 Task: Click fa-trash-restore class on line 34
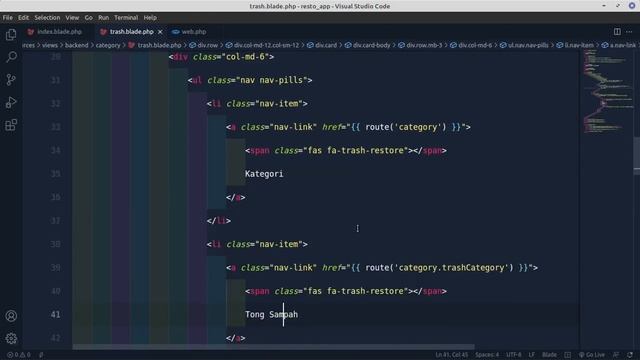[365, 151]
